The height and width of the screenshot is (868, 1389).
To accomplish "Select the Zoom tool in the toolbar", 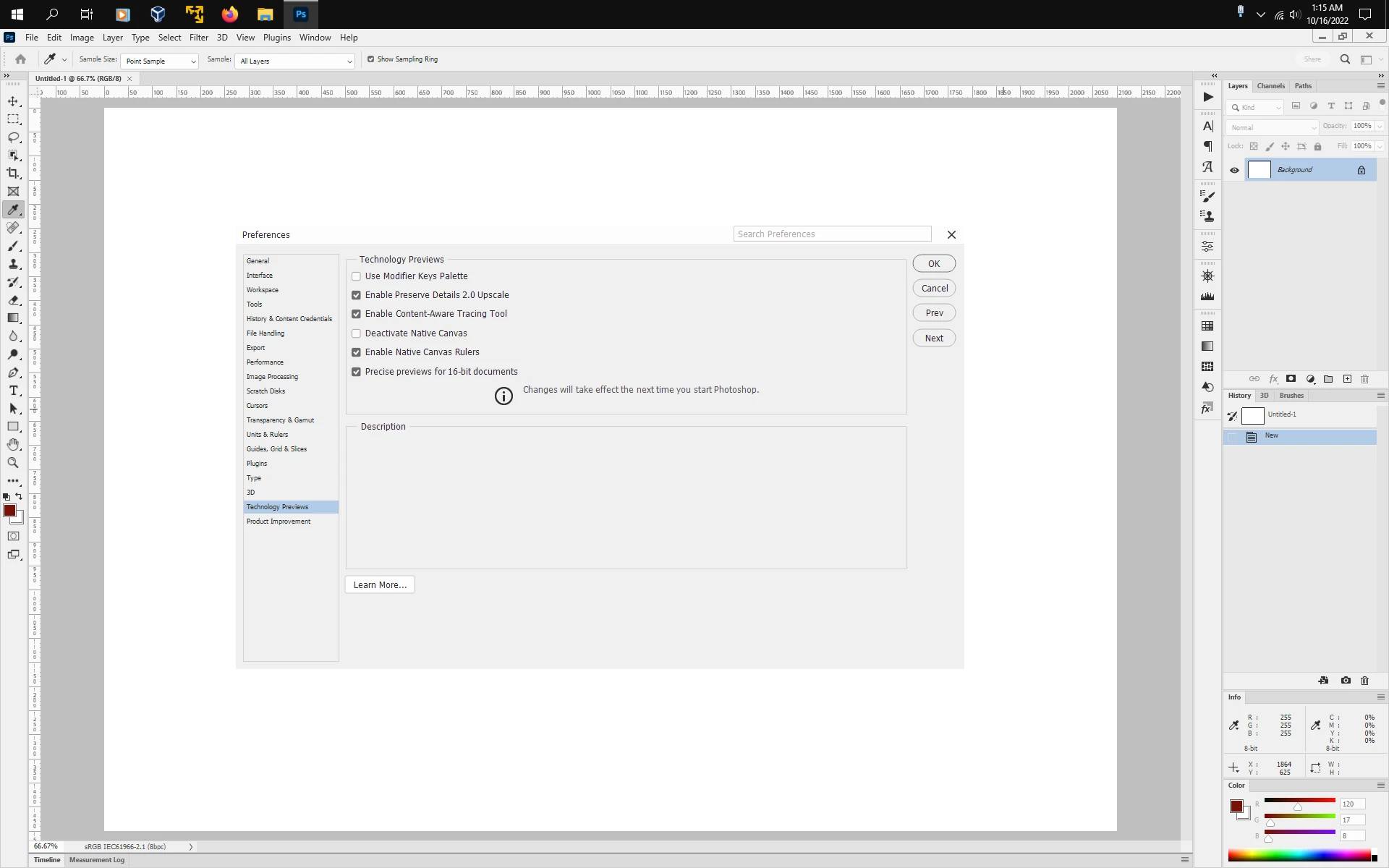I will point(13,463).
